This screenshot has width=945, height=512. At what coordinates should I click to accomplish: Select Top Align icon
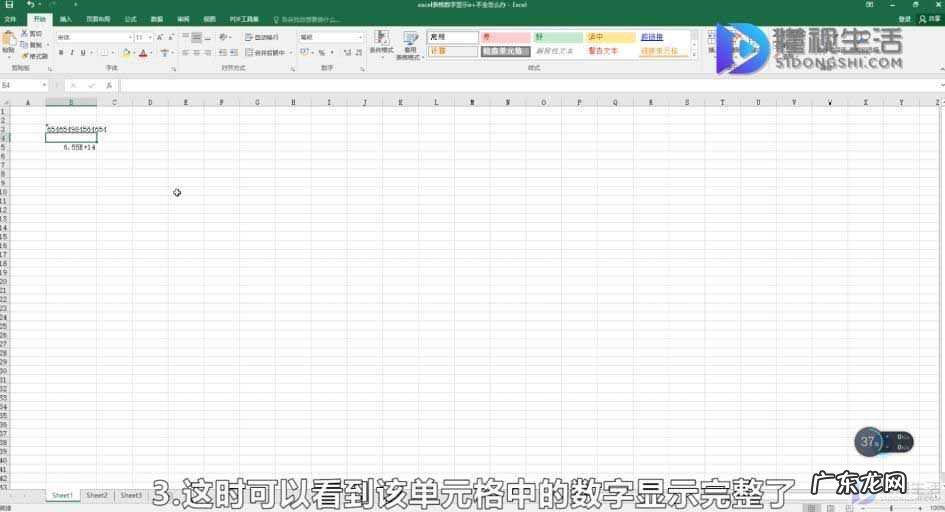coord(186,37)
